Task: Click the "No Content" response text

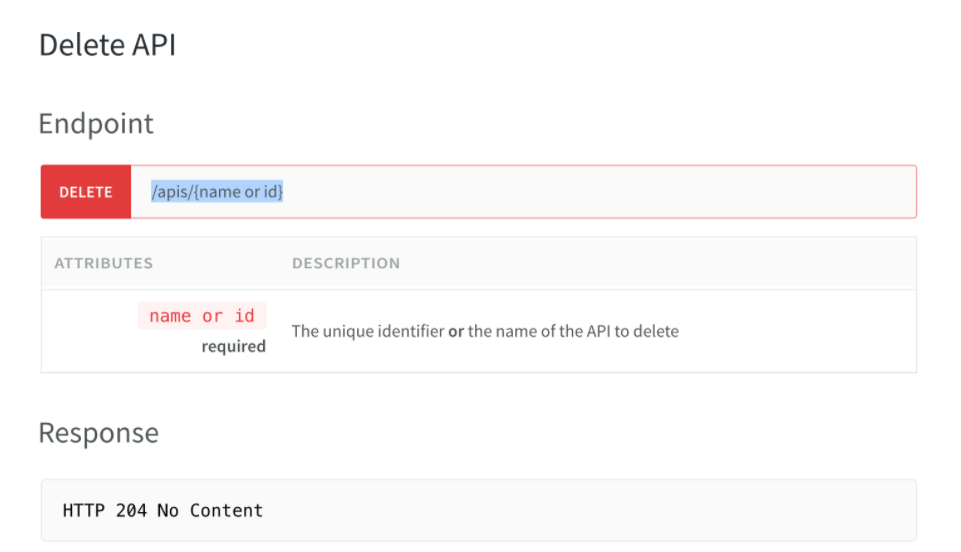Action: (x=210, y=511)
